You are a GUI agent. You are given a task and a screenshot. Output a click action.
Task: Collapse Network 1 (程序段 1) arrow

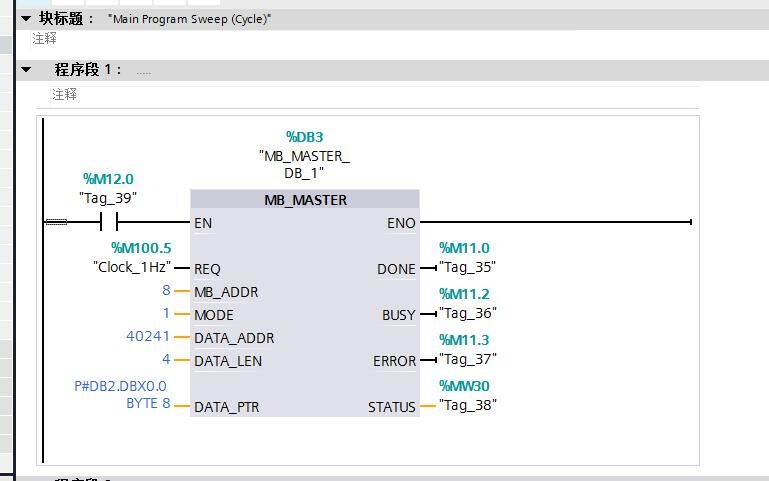pos(26,70)
